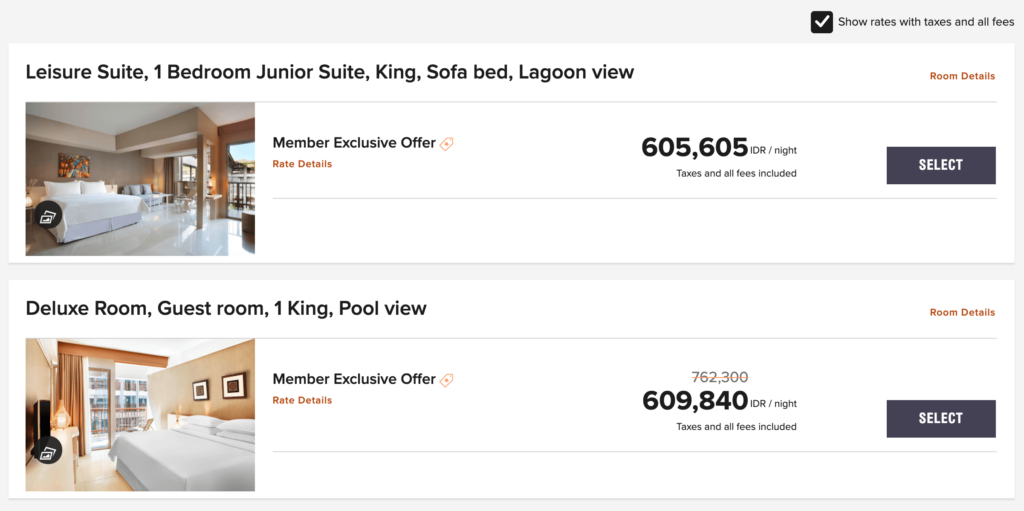This screenshot has width=1024, height=511.
Task: Click the member tag icon for Deluxe Room offer
Action: [x=446, y=380]
